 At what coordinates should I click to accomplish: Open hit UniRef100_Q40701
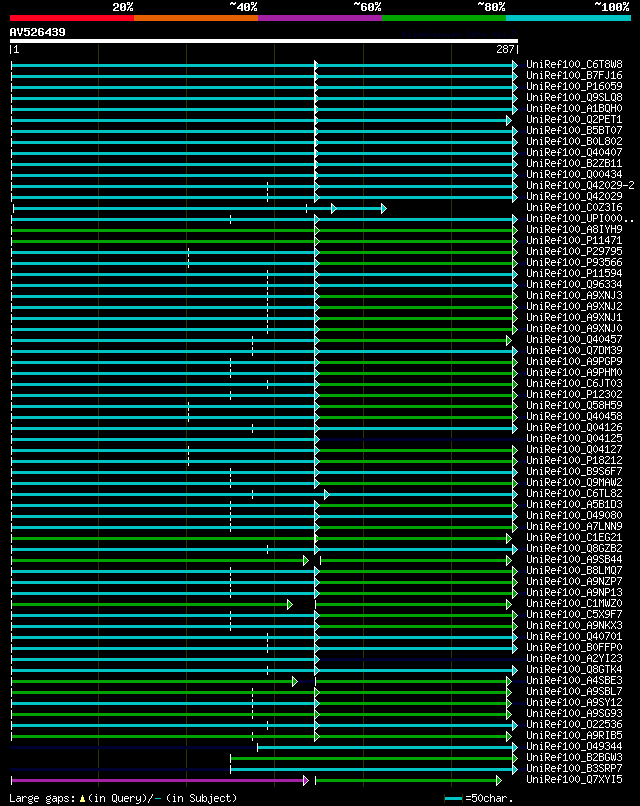[x=574, y=636]
